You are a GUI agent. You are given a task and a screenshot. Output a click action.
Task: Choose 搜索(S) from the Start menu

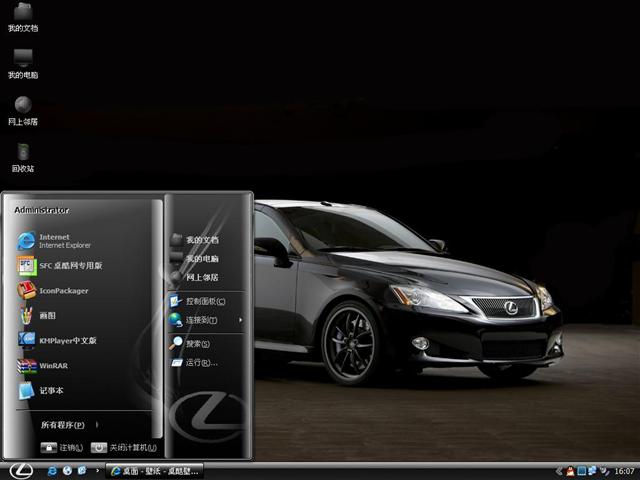196,343
